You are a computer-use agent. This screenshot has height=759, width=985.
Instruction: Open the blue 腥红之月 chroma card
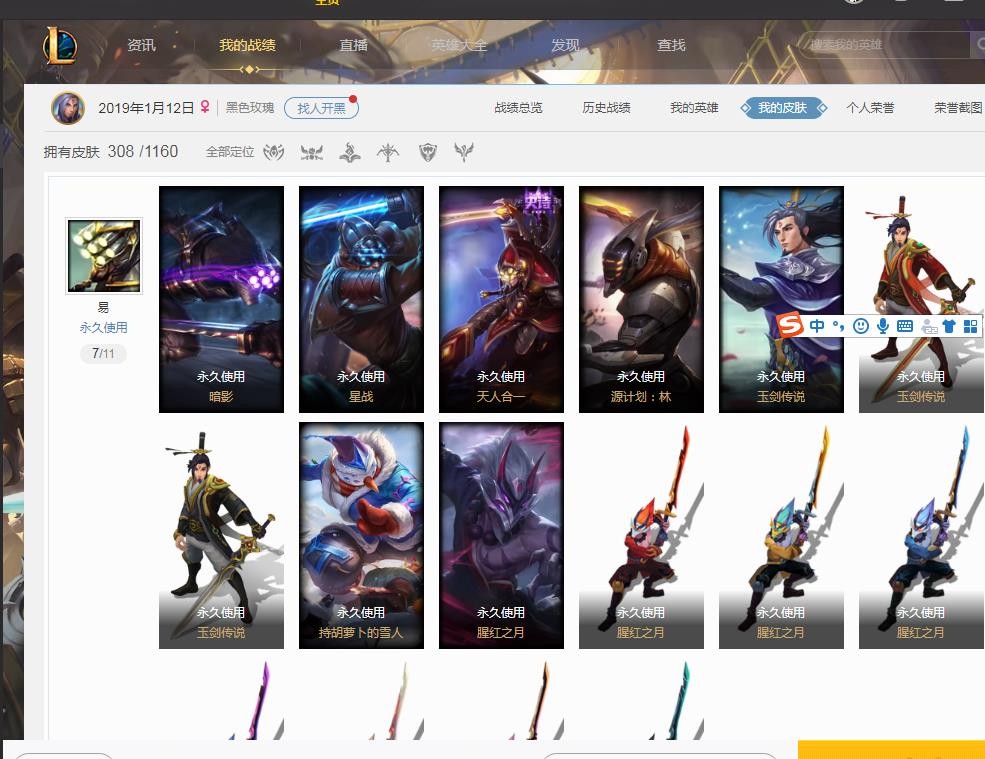click(x=921, y=535)
